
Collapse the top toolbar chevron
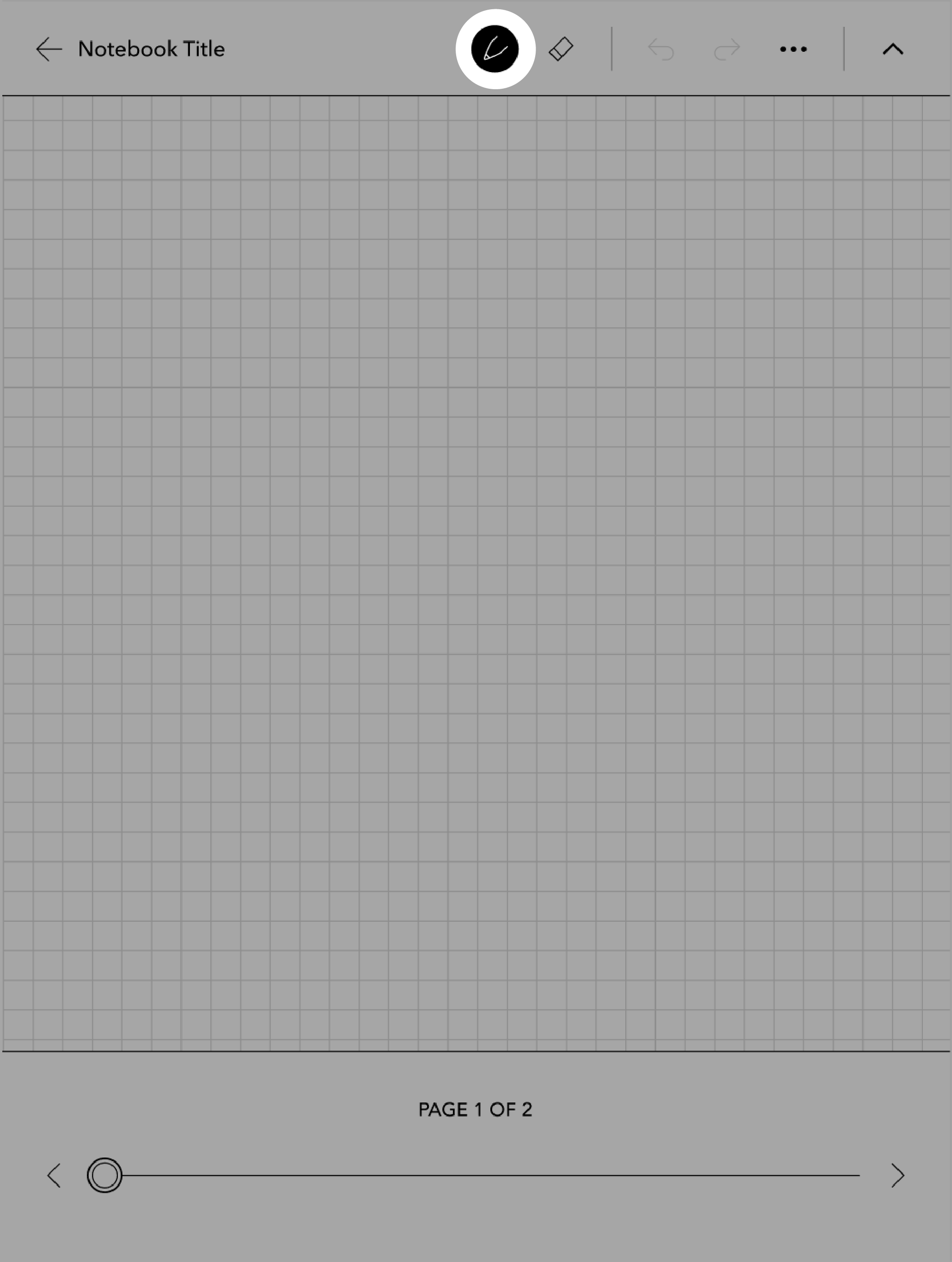892,48
